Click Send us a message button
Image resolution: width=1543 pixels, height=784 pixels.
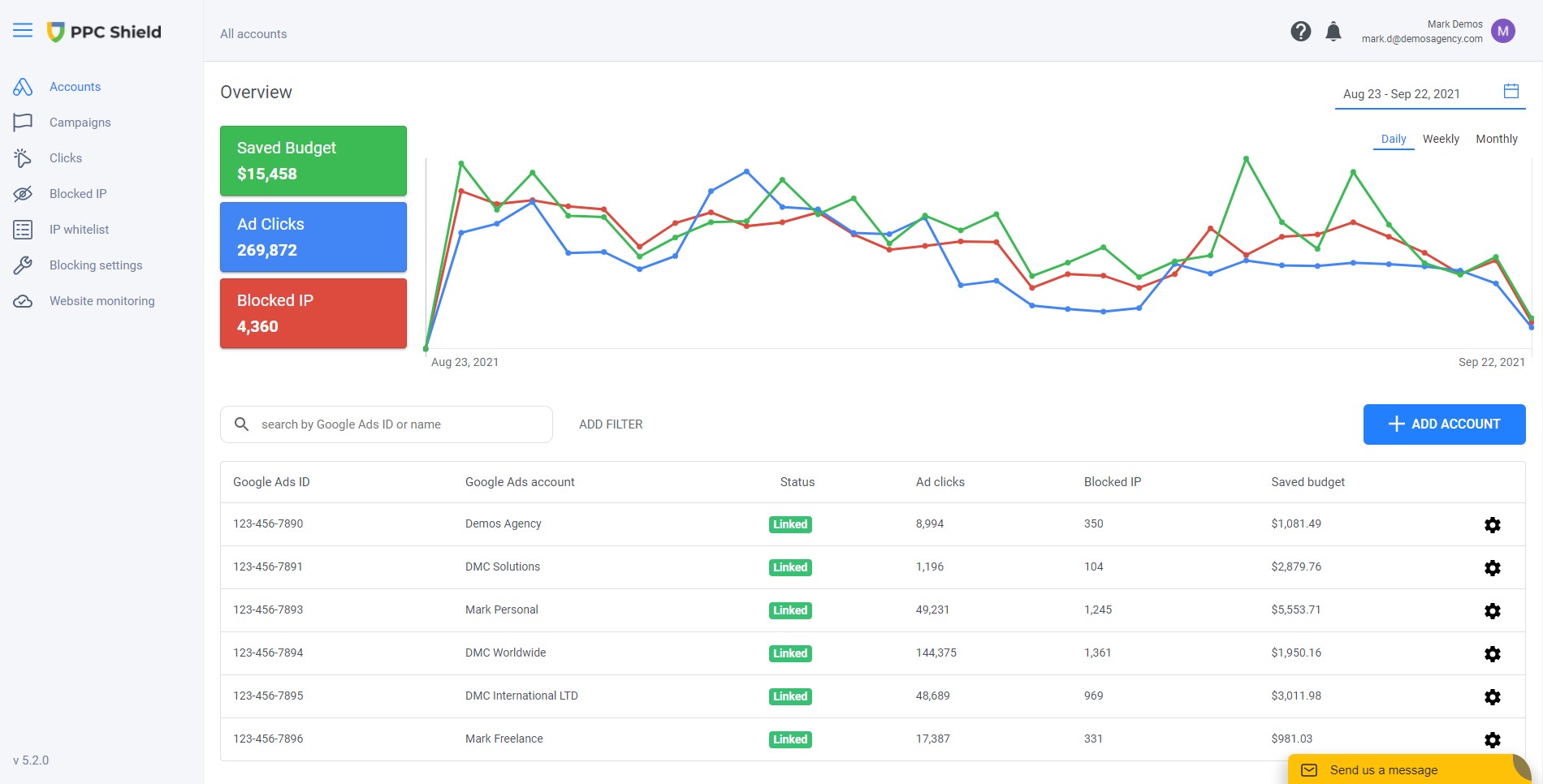[x=1383, y=770]
